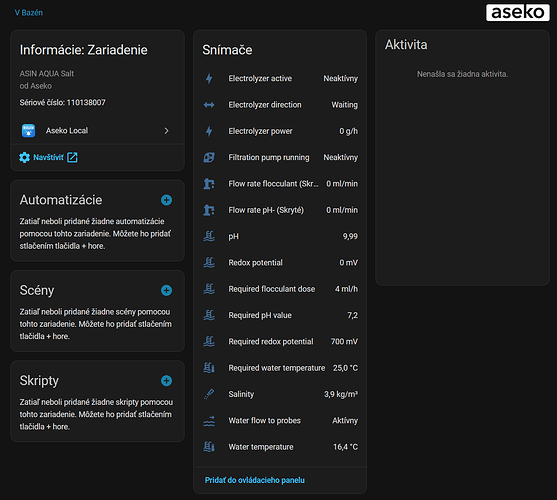Click the Water flow to probes icon
557x500 pixels.
tap(209, 420)
